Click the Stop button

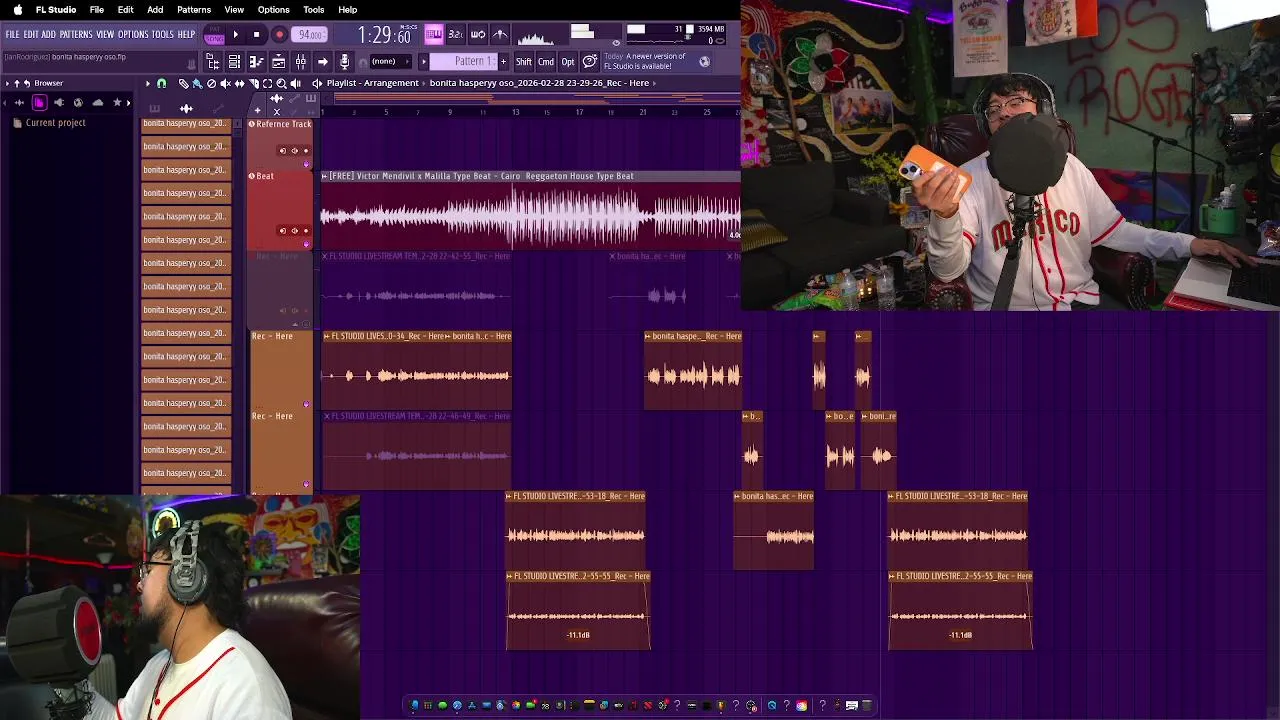tap(256, 34)
